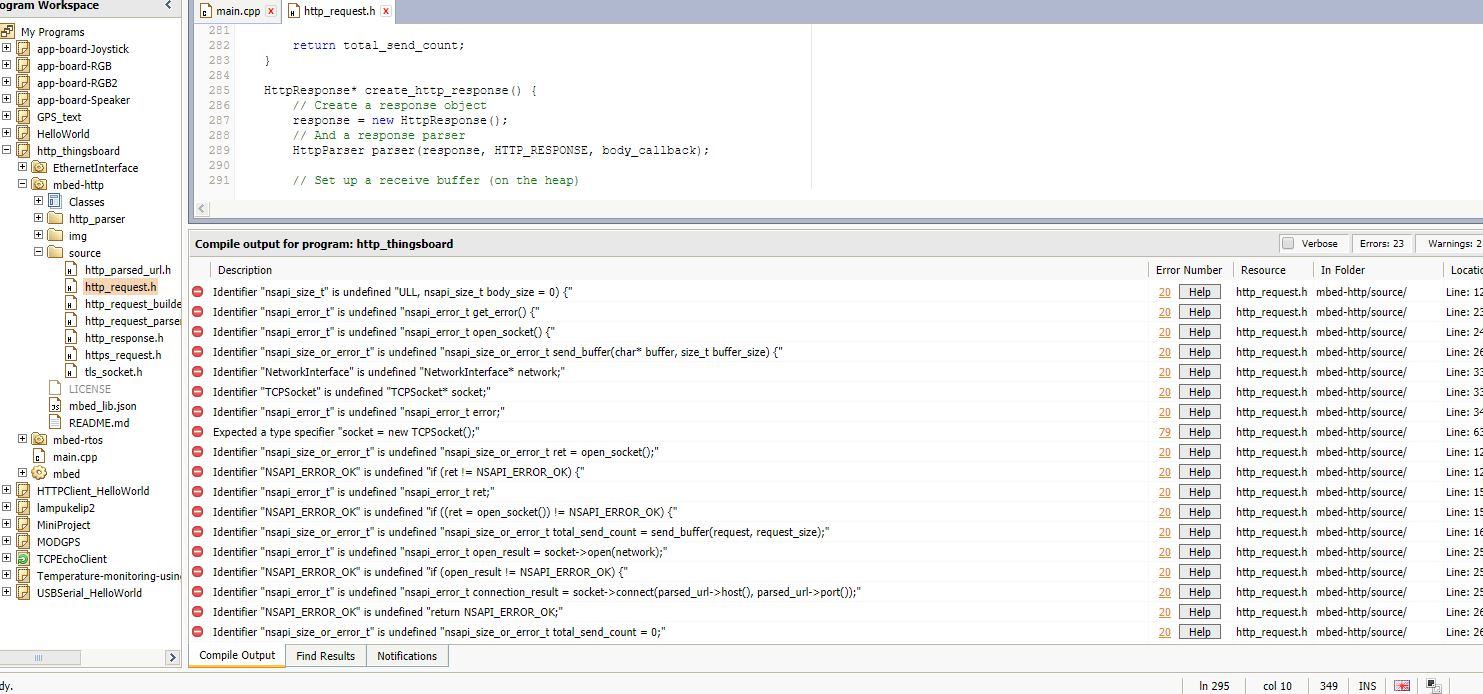Click the mbed_lib.json file icon
The height and width of the screenshot is (694, 1483).
55,406
